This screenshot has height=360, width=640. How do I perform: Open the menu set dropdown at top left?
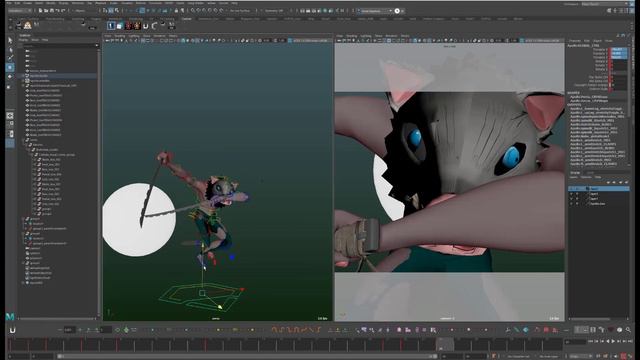[x=20, y=11]
